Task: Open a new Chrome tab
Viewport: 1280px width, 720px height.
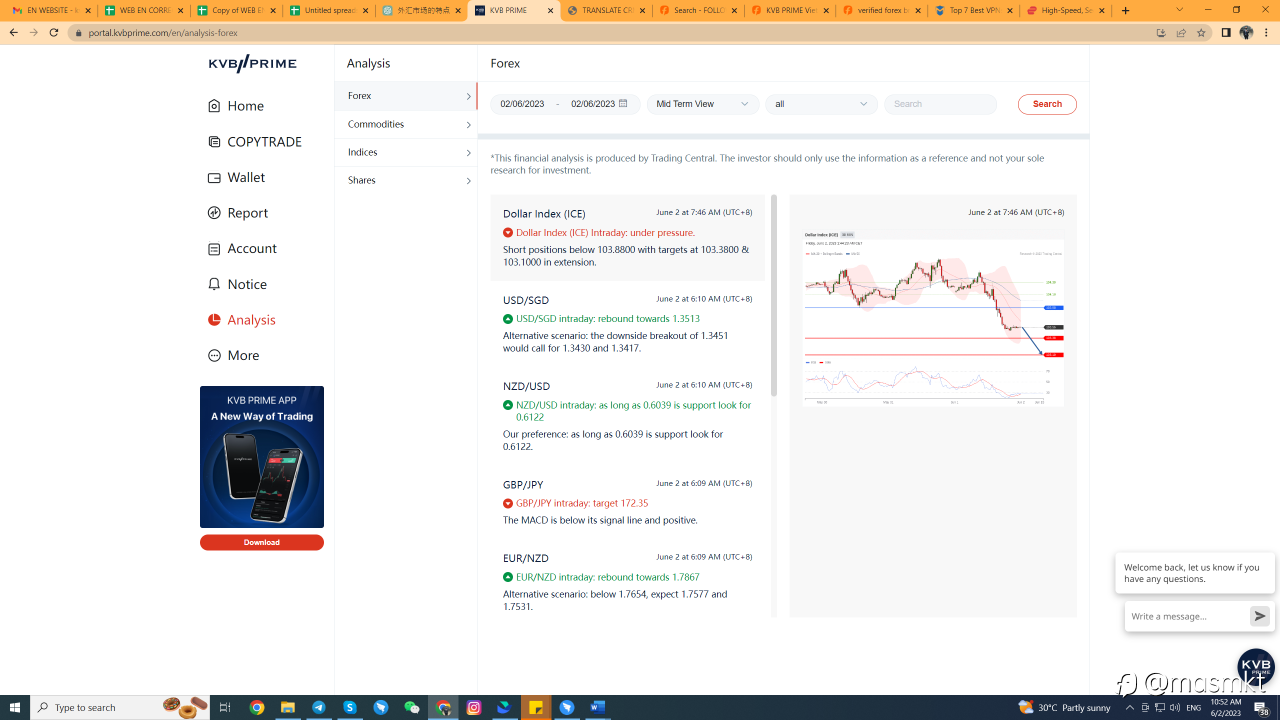Action: pyautogui.click(x=1125, y=11)
